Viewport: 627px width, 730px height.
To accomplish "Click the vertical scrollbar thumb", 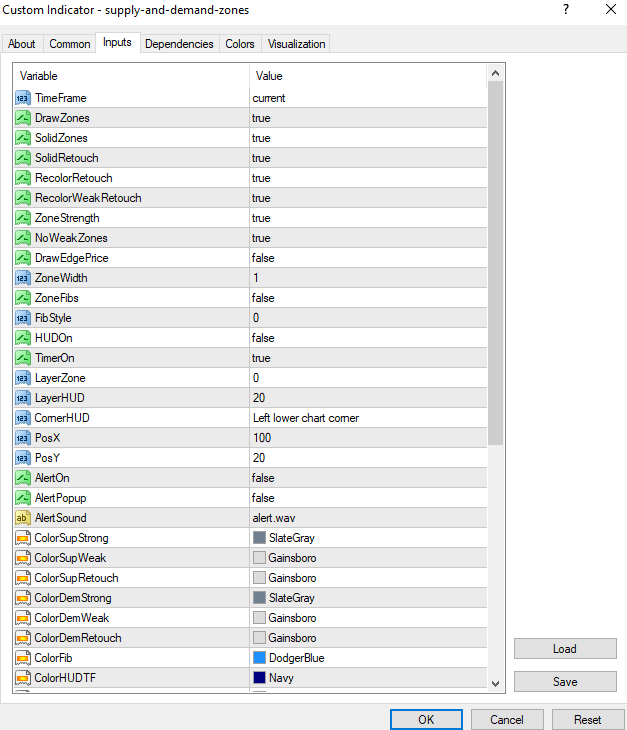I will (x=496, y=263).
